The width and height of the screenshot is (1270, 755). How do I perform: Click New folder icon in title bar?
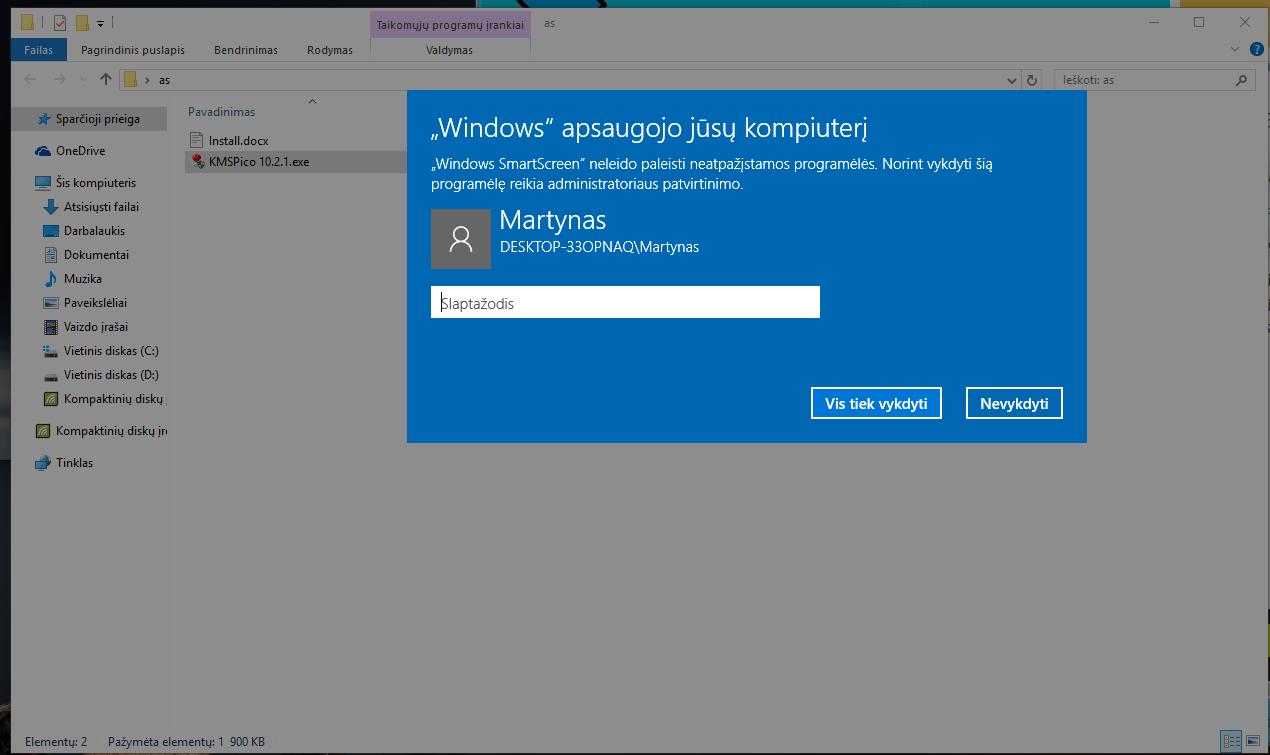[x=82, y=22]
